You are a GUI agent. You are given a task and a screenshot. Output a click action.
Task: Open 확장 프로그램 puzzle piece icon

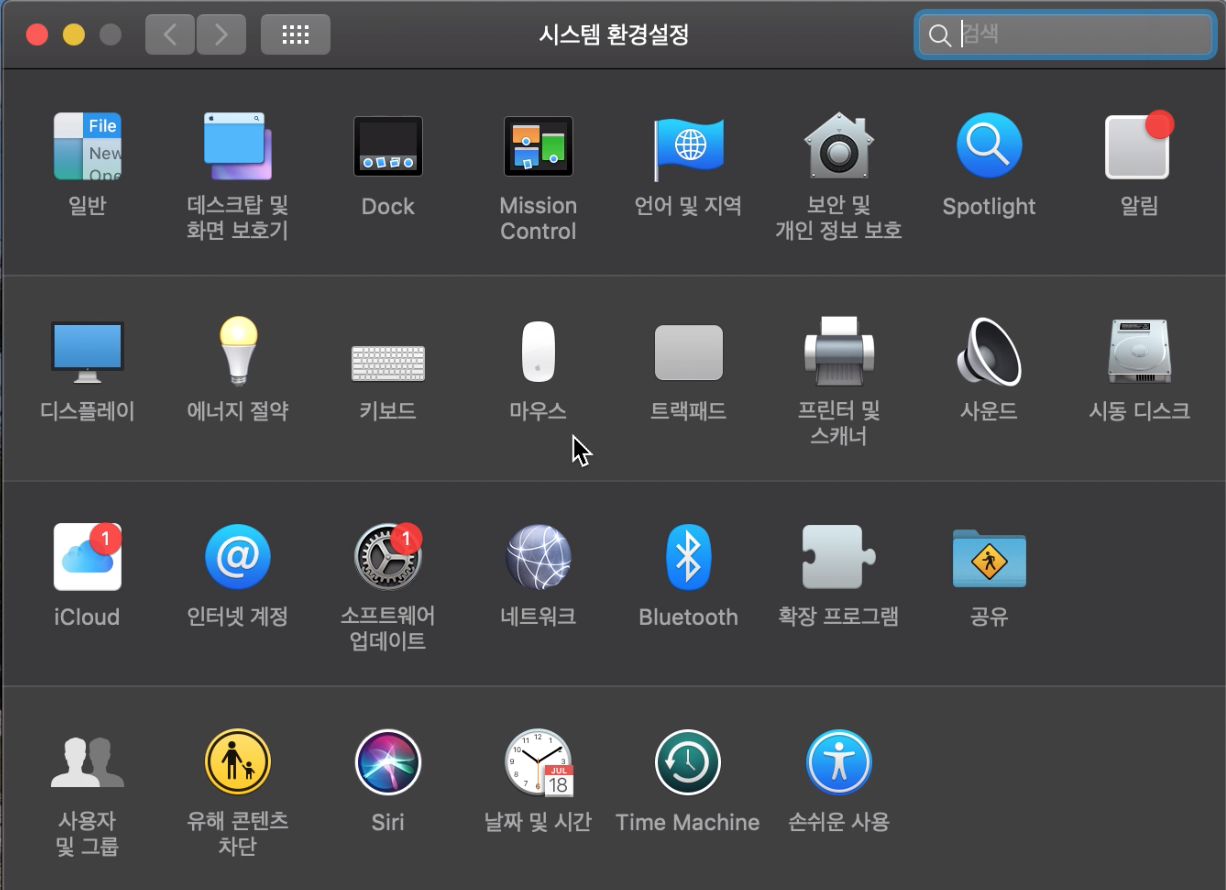839,557
